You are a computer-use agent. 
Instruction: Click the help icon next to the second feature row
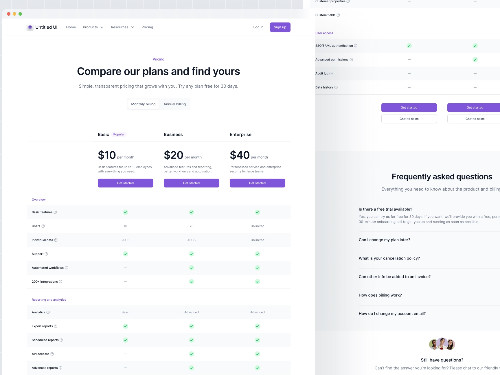click(43, 226)
